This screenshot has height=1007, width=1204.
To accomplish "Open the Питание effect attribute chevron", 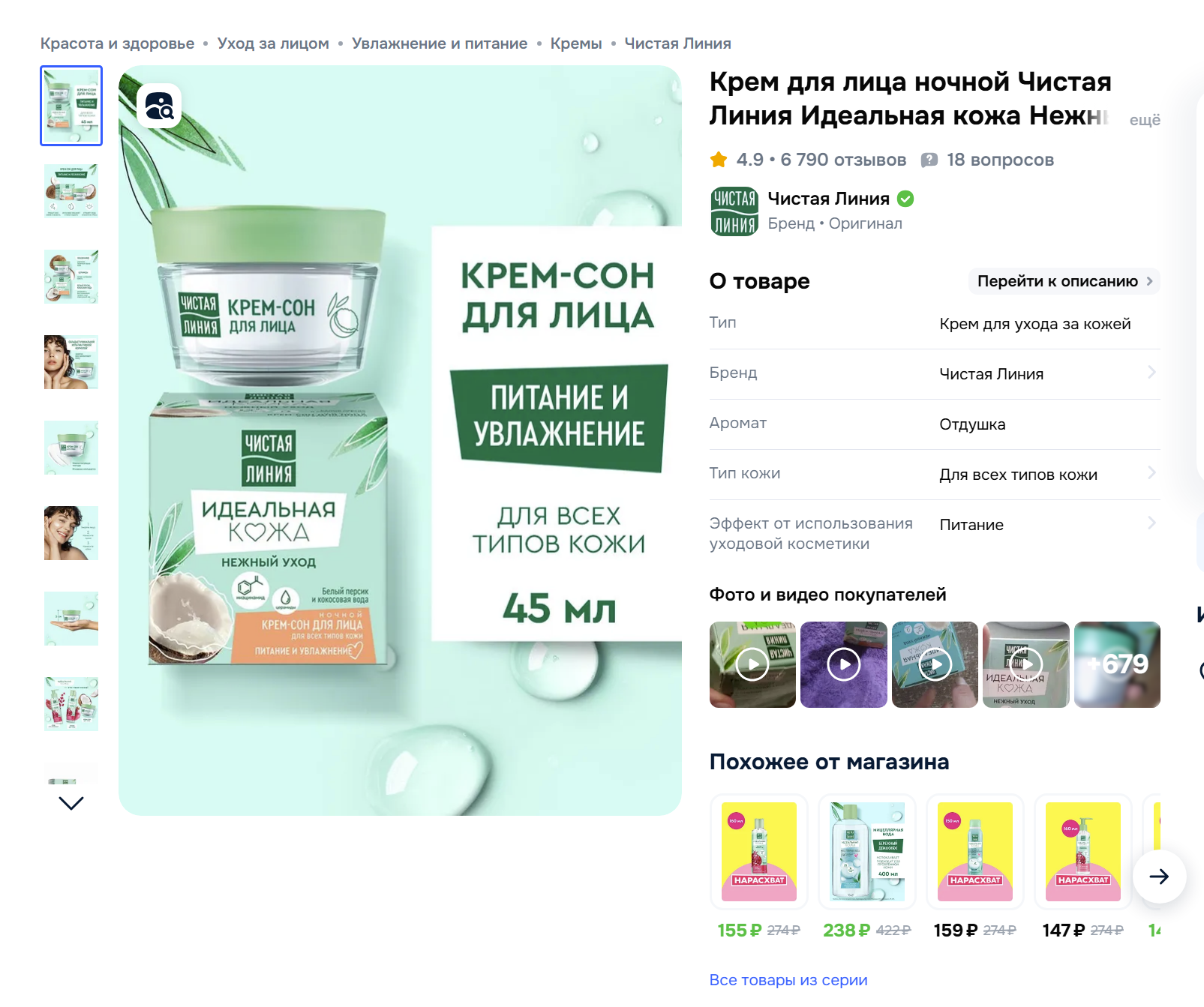I will tap(1151, 523).
